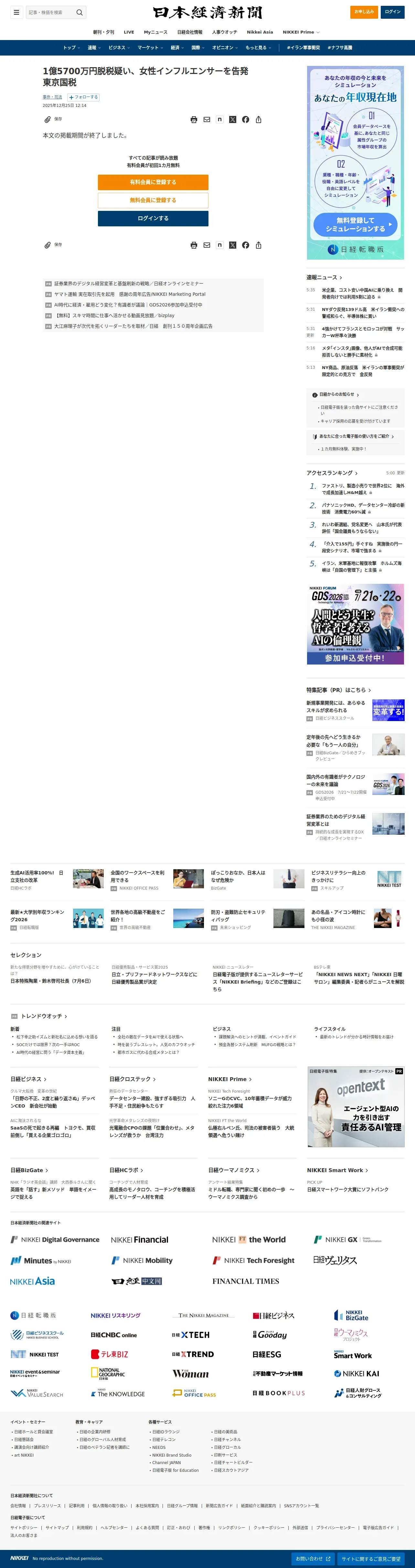Screen dimensions: 415x1568
Task: Expand the マーケット navigation dropdown
Action: [150, 47]
